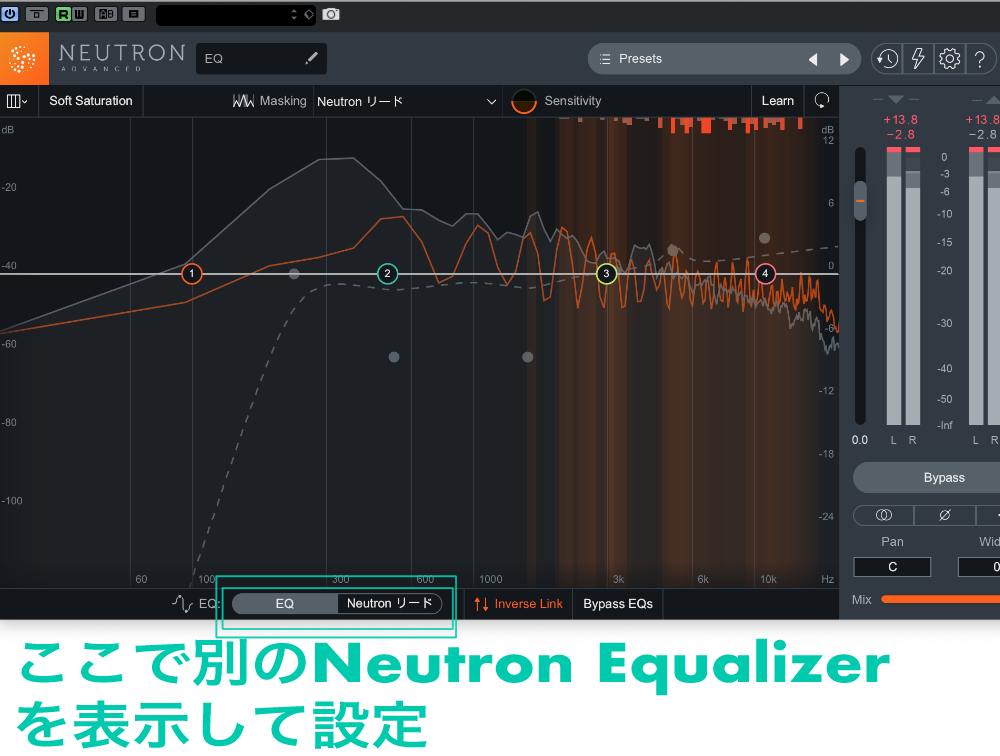The height and width of the screenshot is (756, 1000).
Task: Enable the R read automation button
Action: click(x=63, y=14)
